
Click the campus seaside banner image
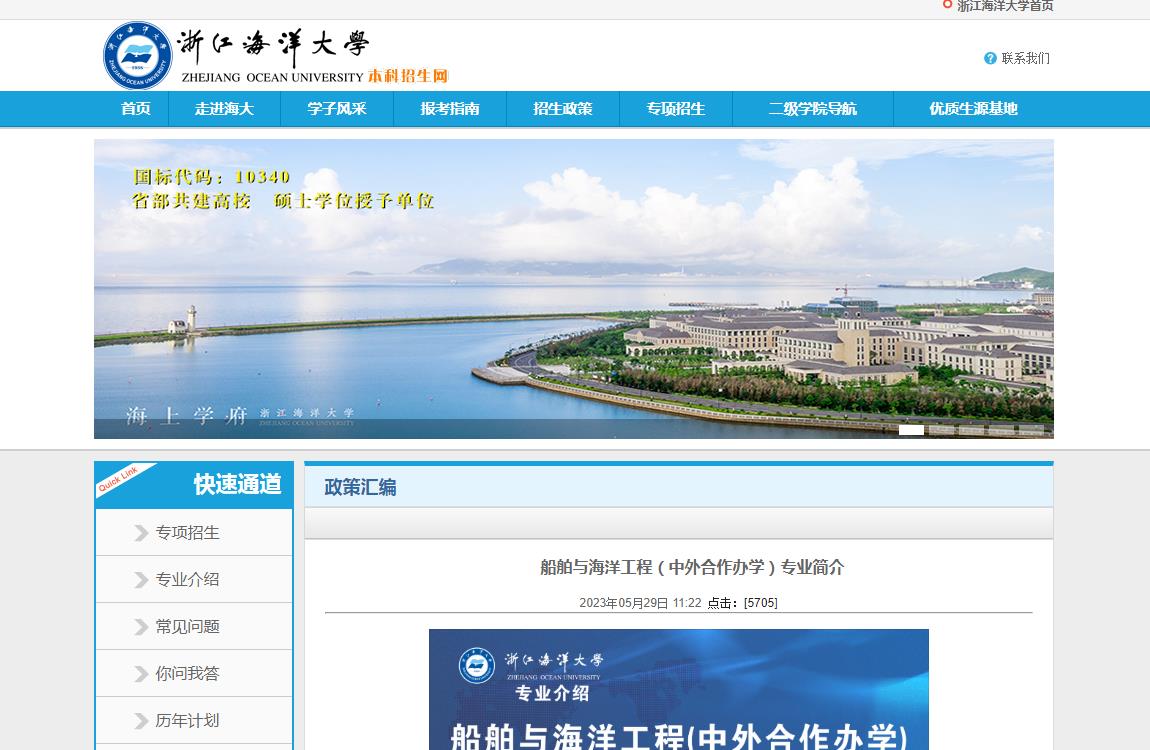click(574, 289)
